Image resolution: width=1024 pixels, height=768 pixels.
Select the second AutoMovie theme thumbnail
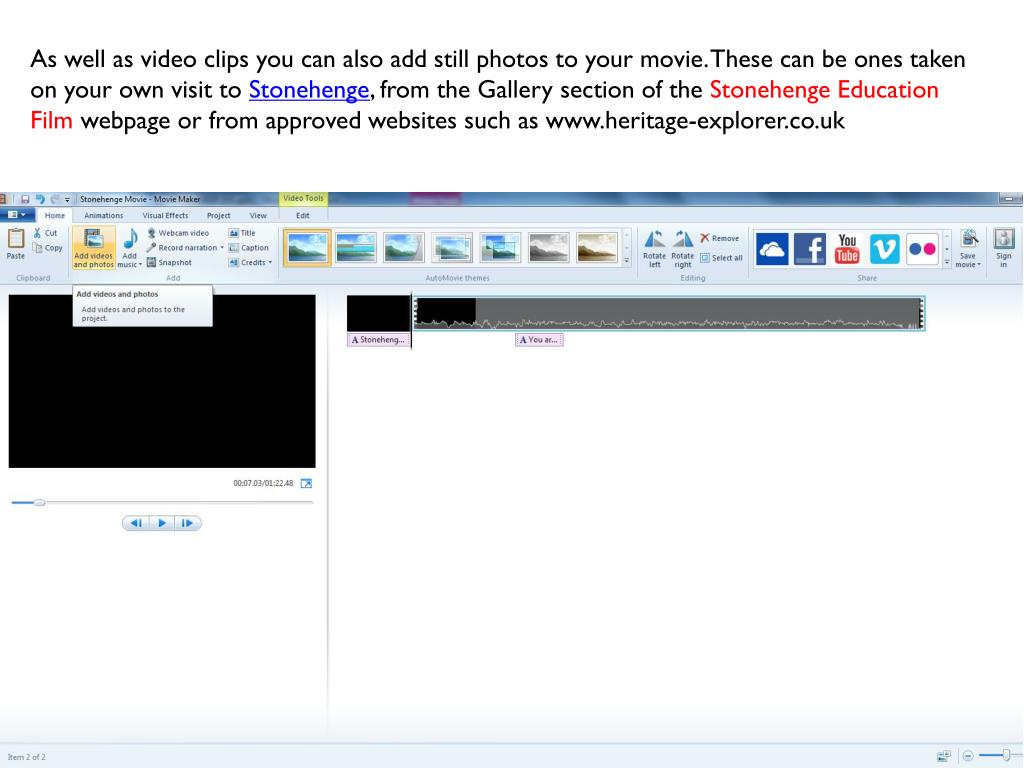[x=355, y=248]
